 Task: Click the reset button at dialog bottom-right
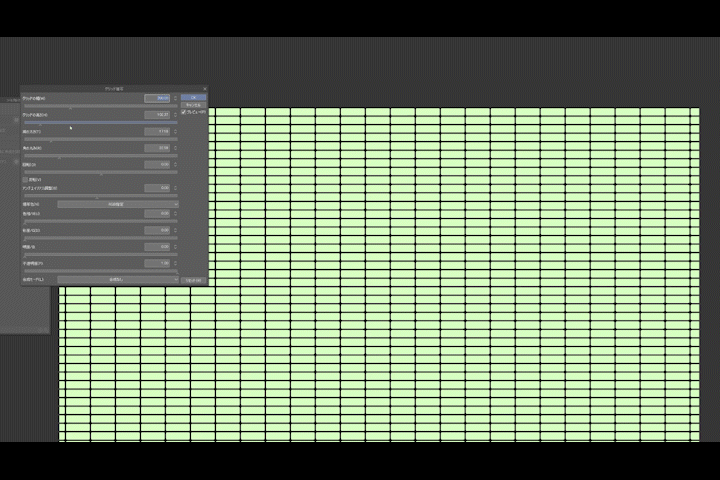point(193,280)
